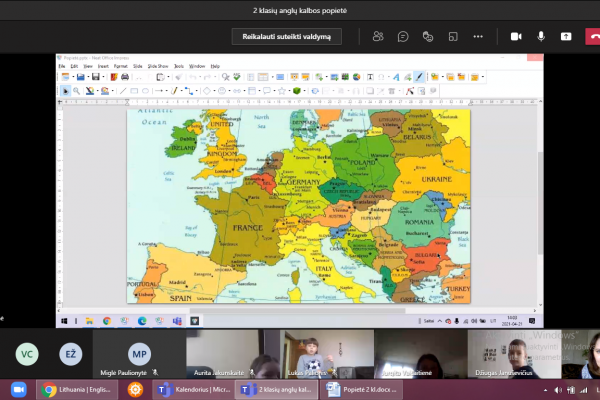Open the Insert menu in Impress

pyautogui.click(x=103, y=66)
